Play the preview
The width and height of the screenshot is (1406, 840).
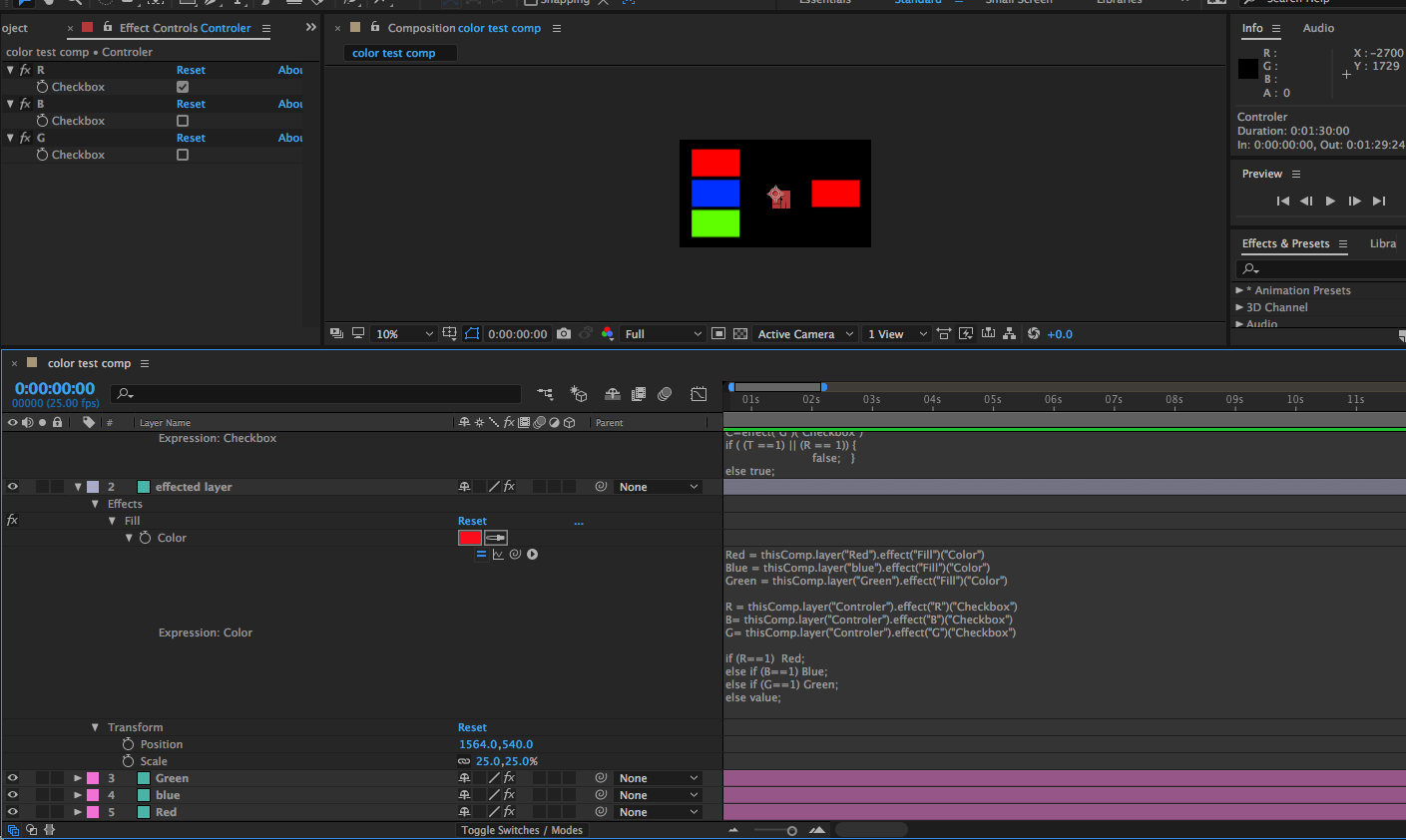[x=1330, y=201]
